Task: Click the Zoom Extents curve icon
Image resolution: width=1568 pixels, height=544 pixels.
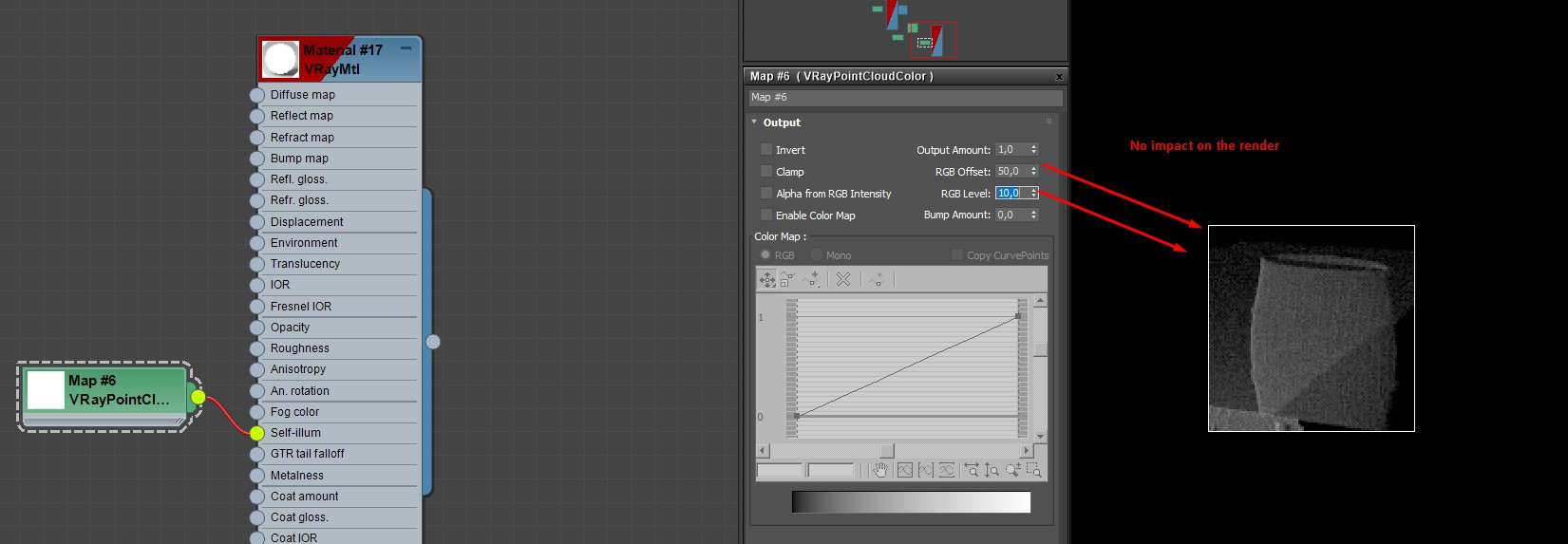Action: [904, 470]
